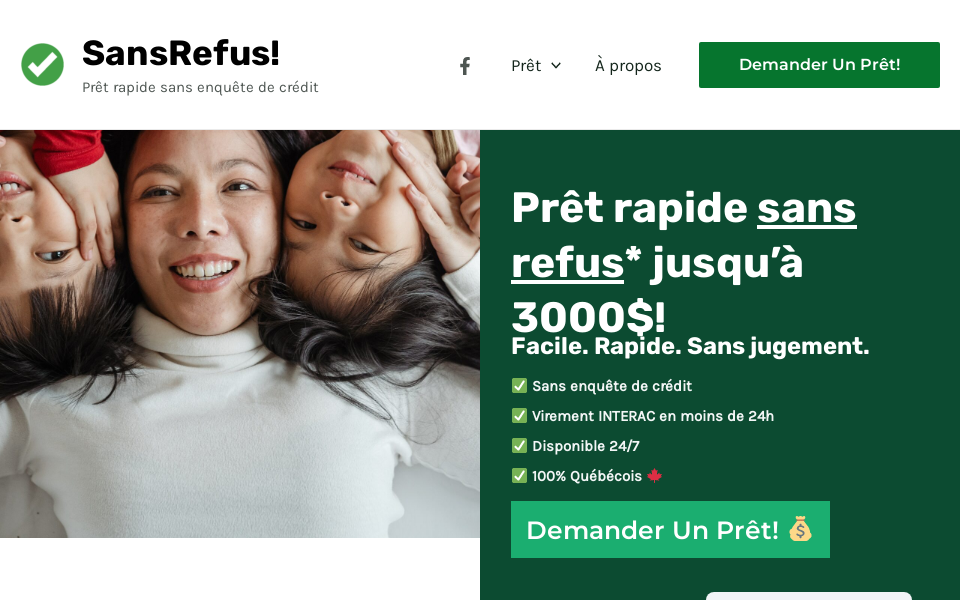Click the hero Demander Un Prêt! button
960x600 pixels.
point(670,530)
